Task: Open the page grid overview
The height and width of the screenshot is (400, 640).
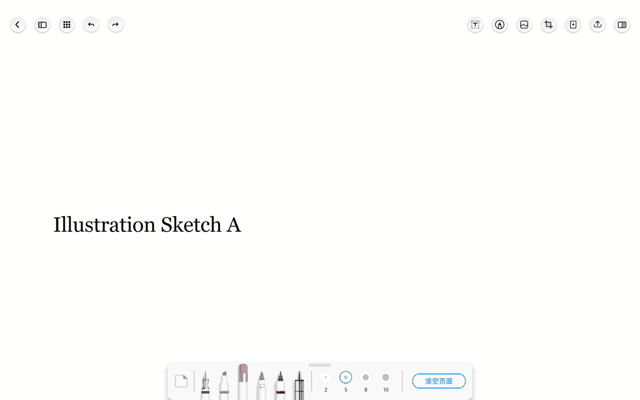Action: [67, 25]
